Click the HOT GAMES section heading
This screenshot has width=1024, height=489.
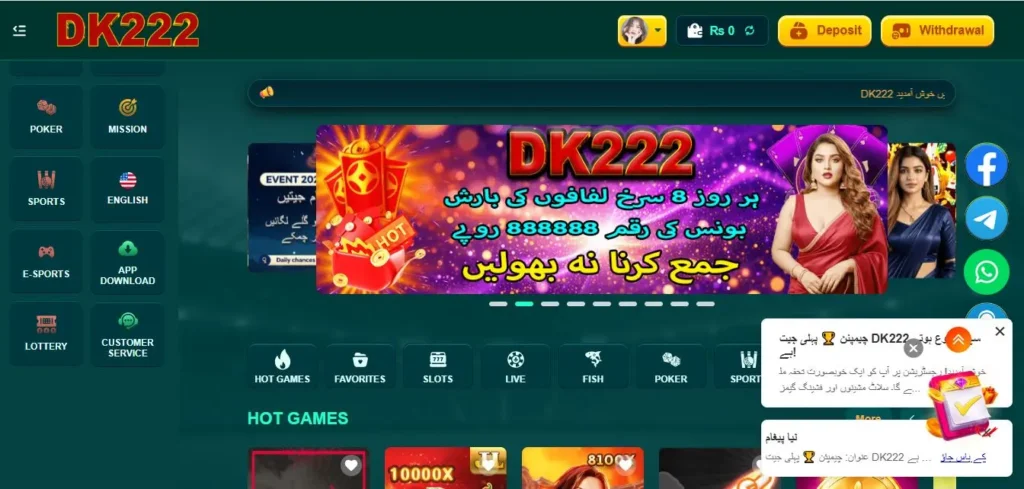298,418
